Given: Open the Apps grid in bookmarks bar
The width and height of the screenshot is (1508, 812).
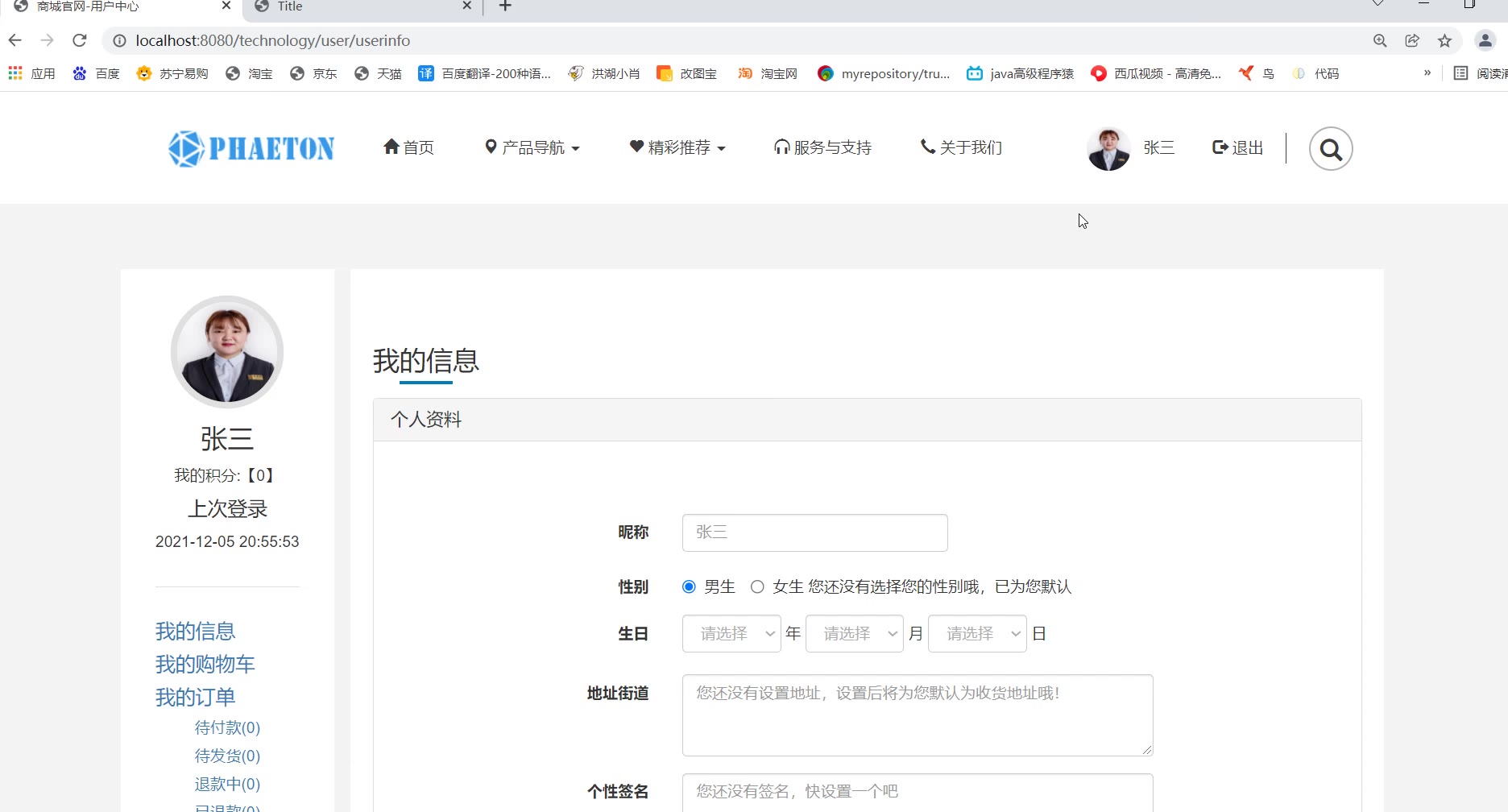Looking at the screenshot, I should (31, 73).
